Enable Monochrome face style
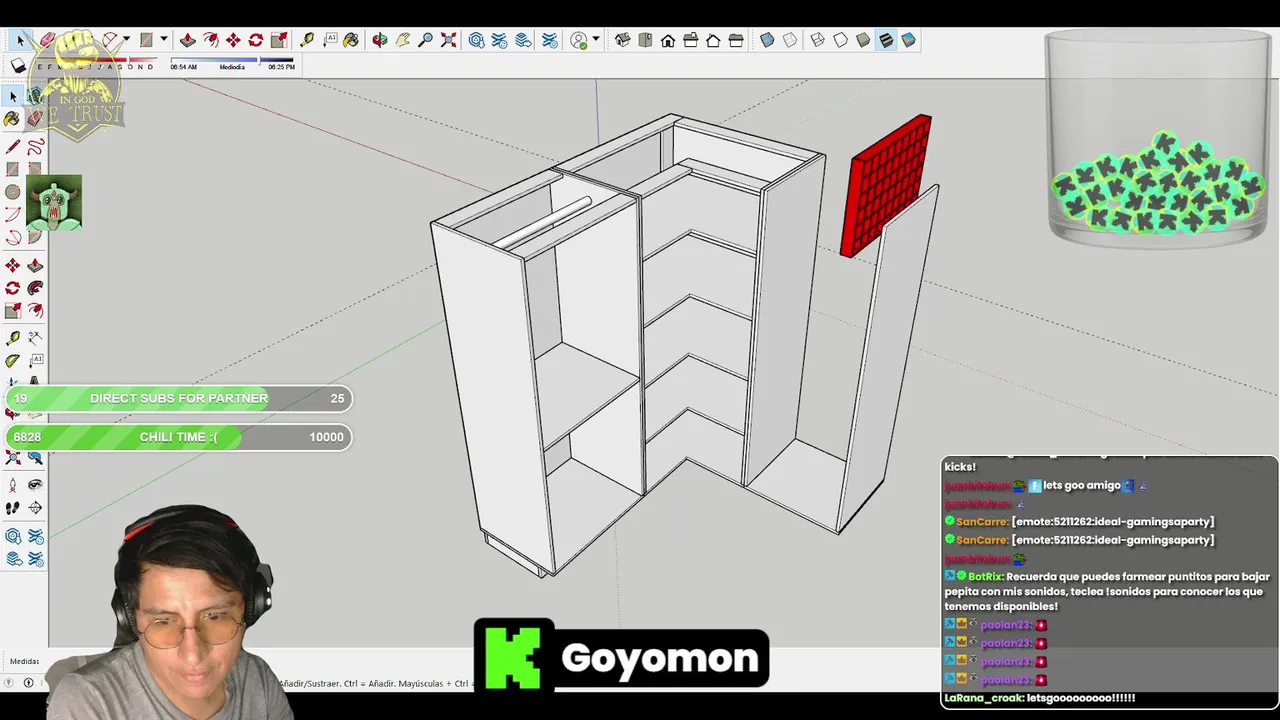1280x720 pixels. [x=908, y=40]
